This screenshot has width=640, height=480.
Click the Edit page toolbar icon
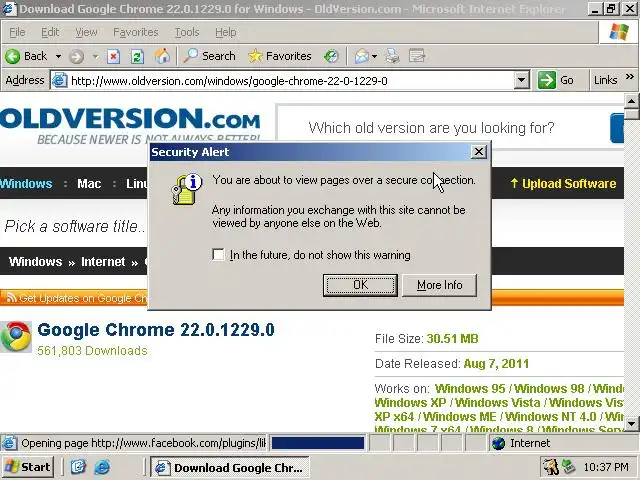point(417,56)
